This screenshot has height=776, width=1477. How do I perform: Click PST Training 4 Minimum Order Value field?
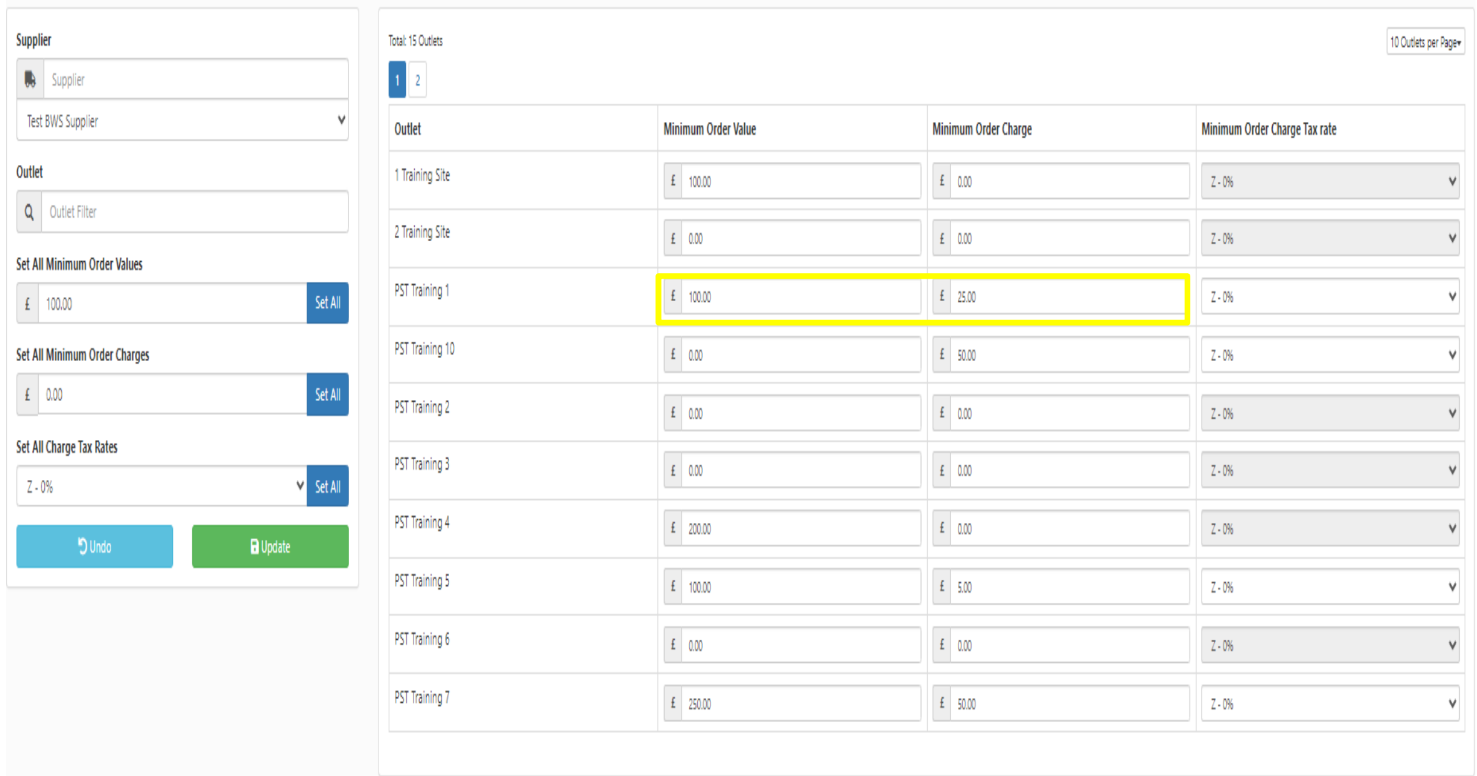800,530
